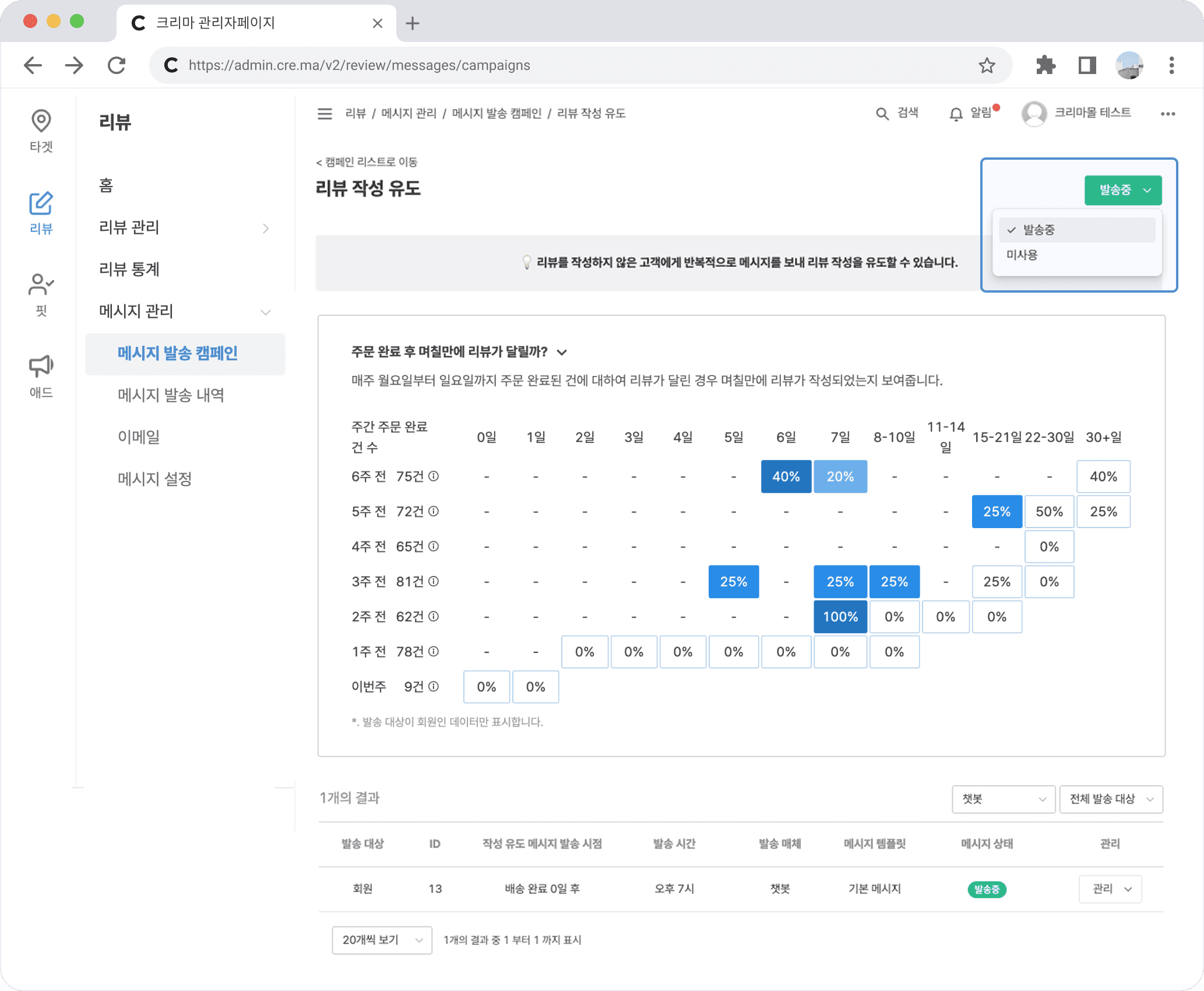Image resolution: width=1204 pixels, height=991 pixels.
Task: Open the 20개씩 보기 page size dropdown
Action: pyautogui.click(x=382, y=940)
